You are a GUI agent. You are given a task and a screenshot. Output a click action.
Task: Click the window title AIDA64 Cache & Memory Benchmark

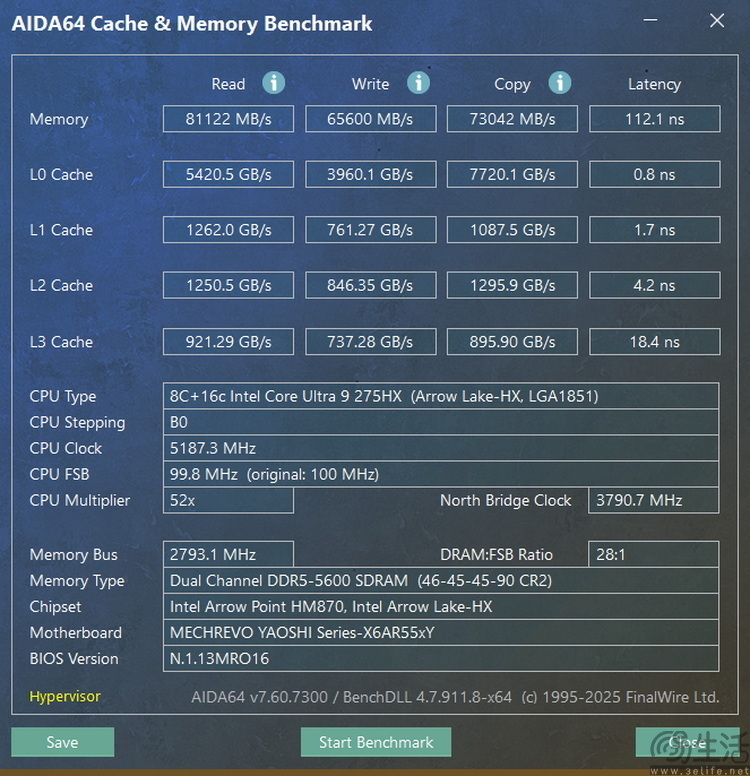click(x=192, y=24)
